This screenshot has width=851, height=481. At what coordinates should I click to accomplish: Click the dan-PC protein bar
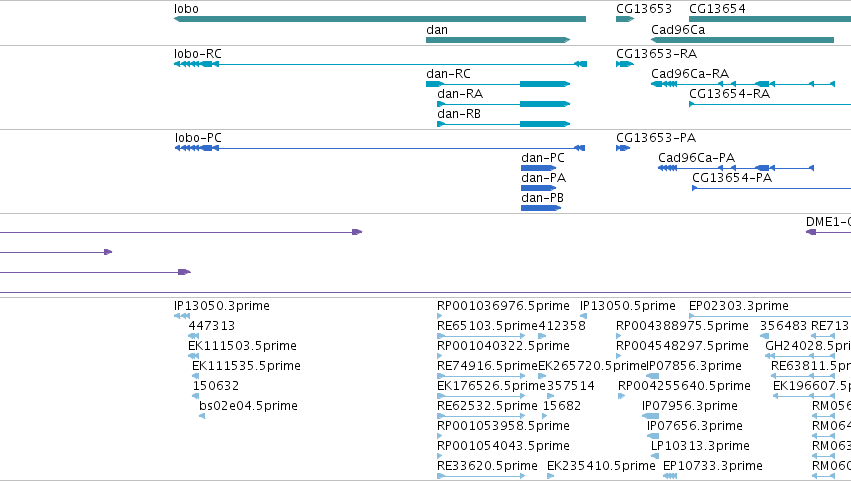(538, 168)
